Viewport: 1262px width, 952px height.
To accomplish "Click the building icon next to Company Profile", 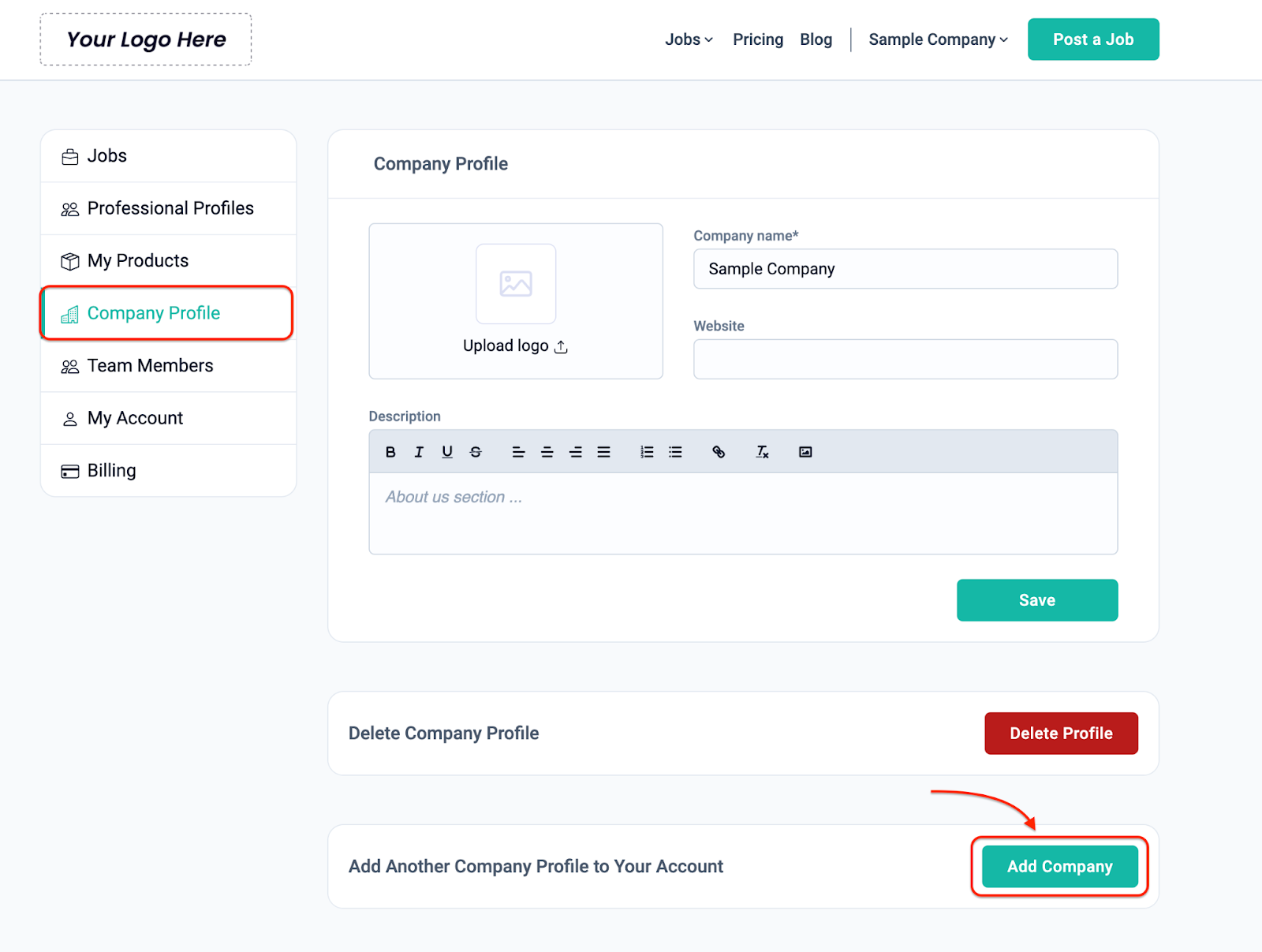I will tap(70, 315).
